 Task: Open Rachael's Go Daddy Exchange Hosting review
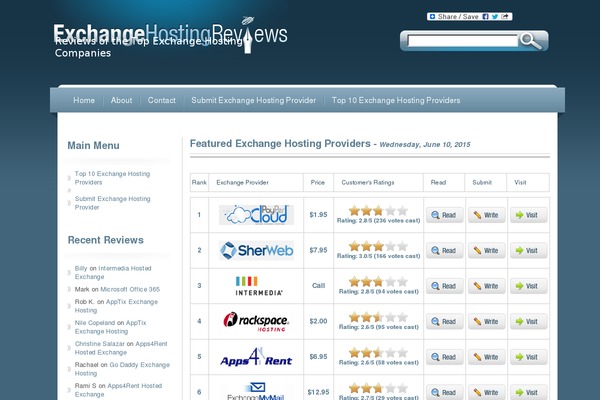[x=122, y=369]
